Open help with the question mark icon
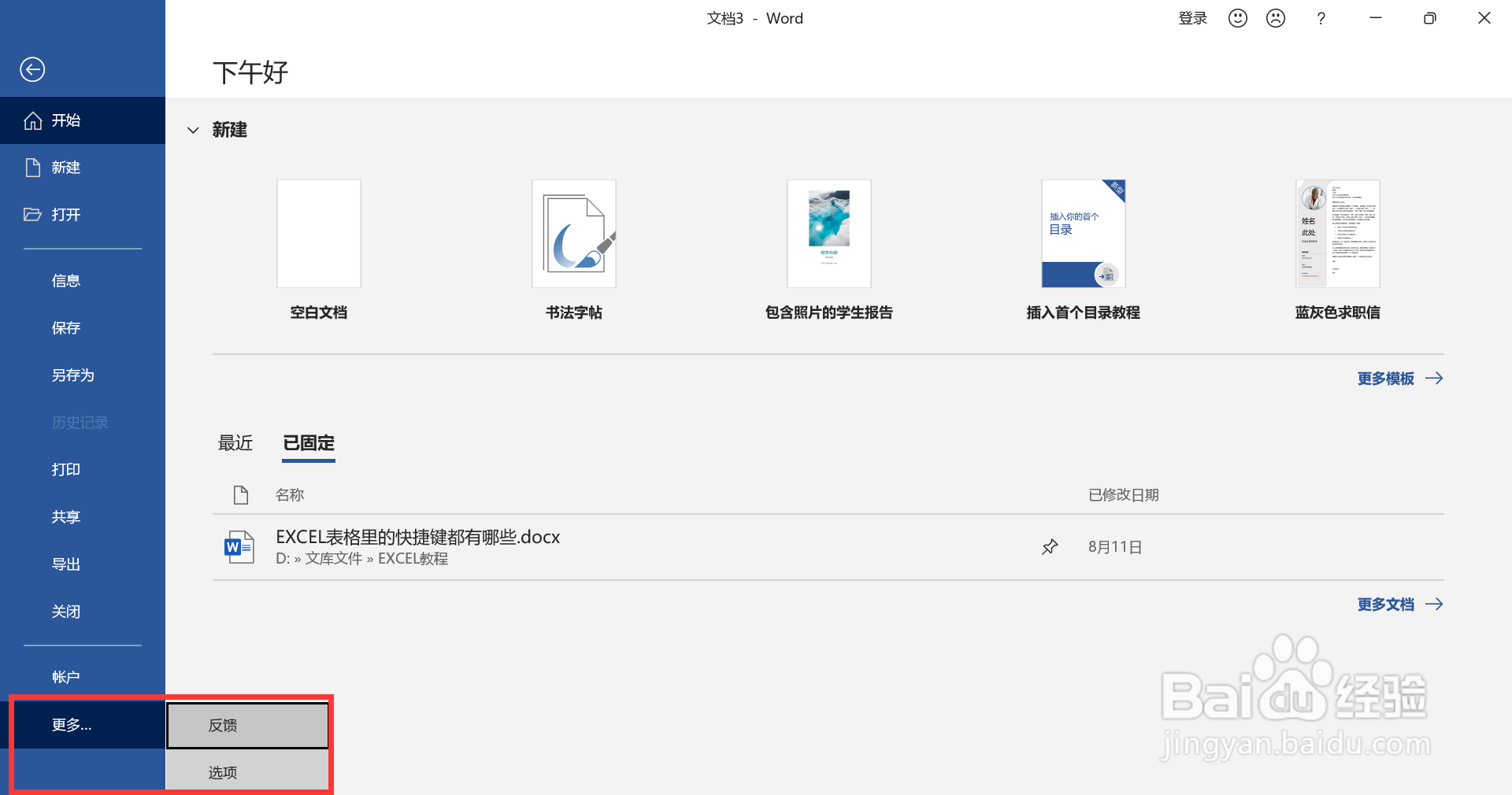This screenshot has height=795, width=1512. coord(1321,18)
